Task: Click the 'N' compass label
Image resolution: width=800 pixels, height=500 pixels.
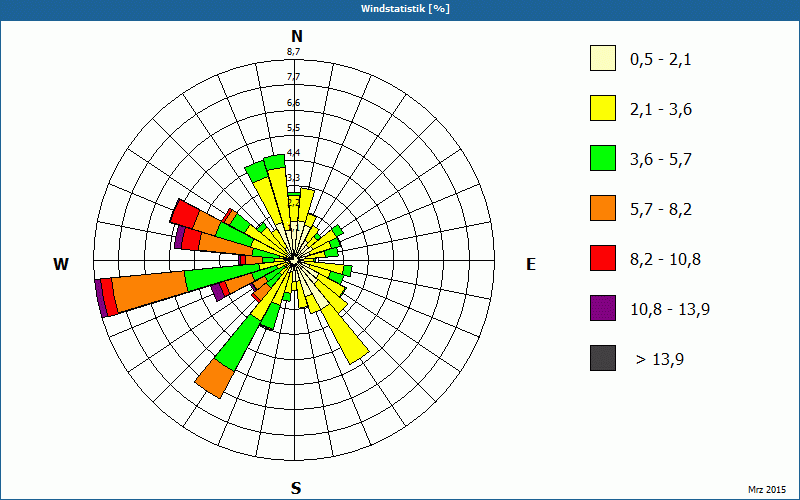Action: click(x=296, y=36)
